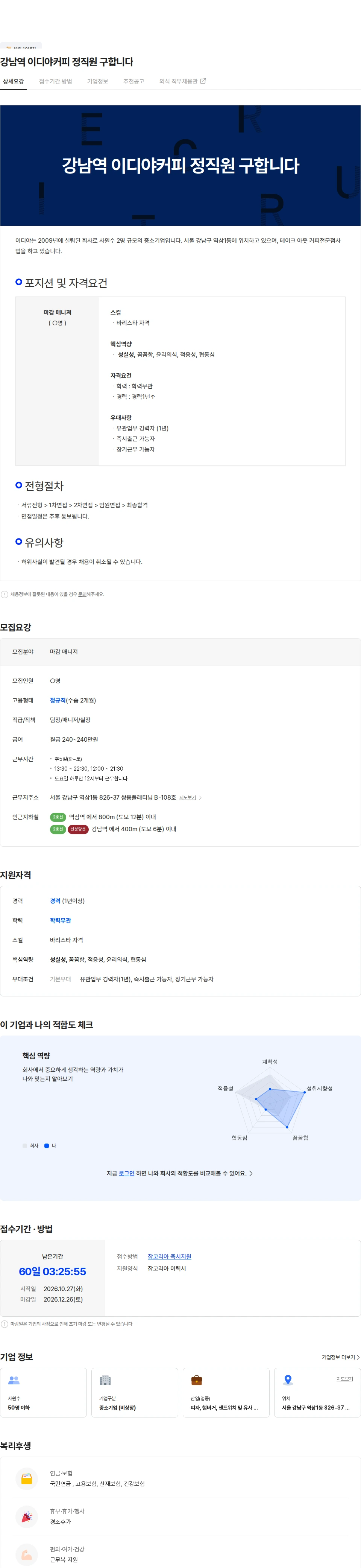The image size is (361, 1568).
Task: Click the chevron after the address 지도보기 link
Action: [200, 797]
